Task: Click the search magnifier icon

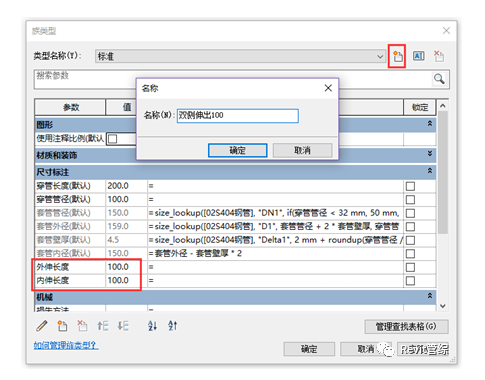Action: 439,79
